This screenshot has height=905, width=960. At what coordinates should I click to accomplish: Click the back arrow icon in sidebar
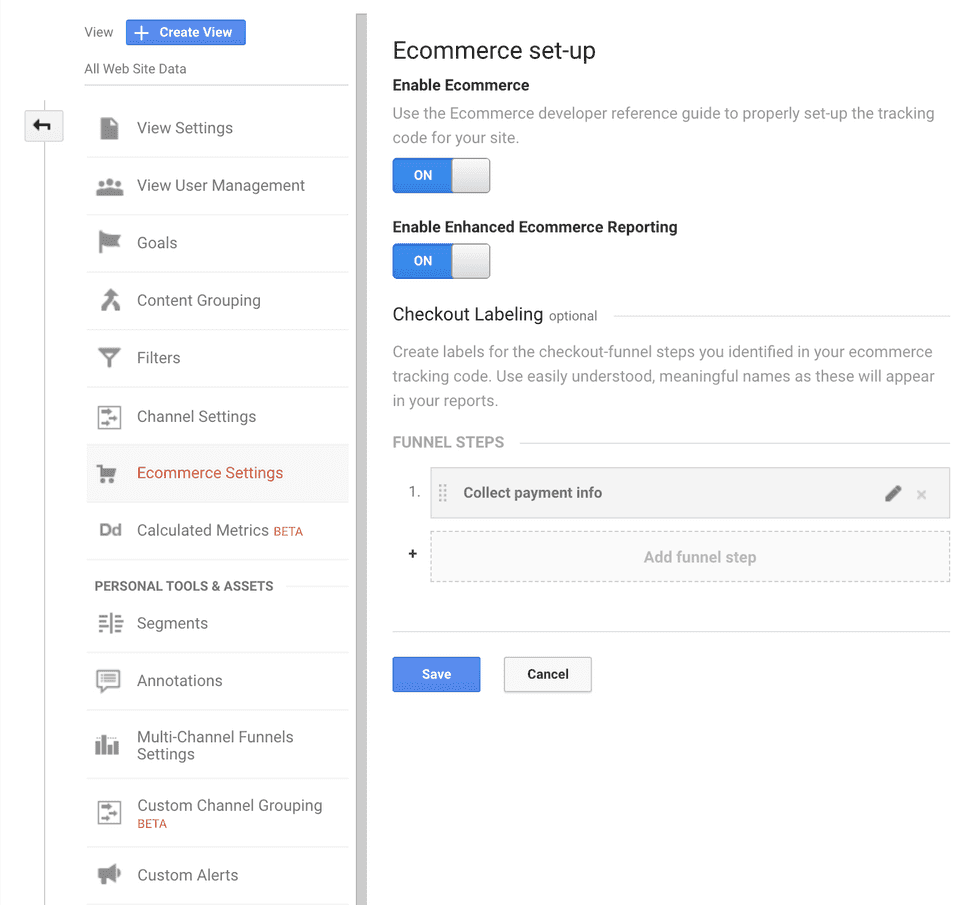[43, 126]
